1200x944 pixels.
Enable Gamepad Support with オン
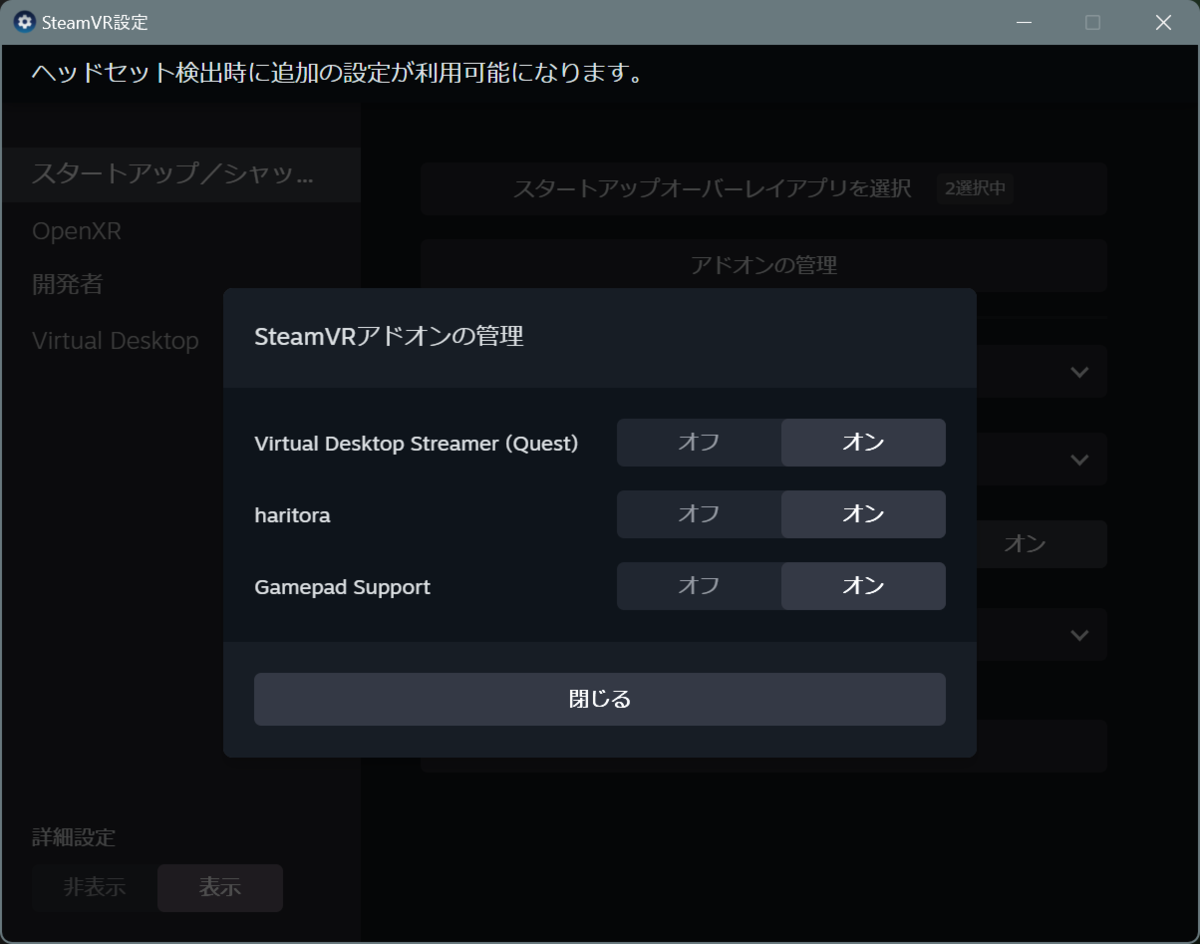tap(863, 586)
